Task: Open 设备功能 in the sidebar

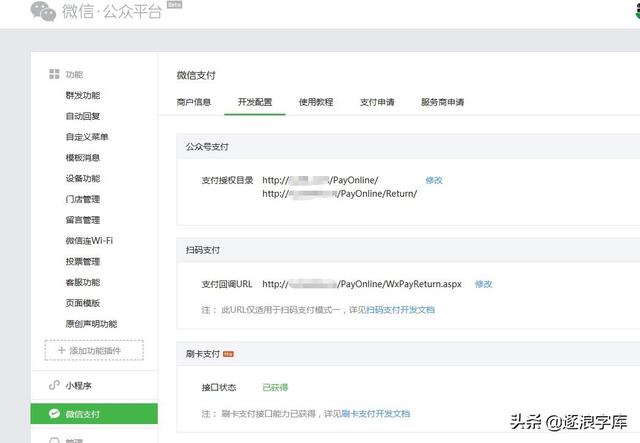Action: click(83, 178)
